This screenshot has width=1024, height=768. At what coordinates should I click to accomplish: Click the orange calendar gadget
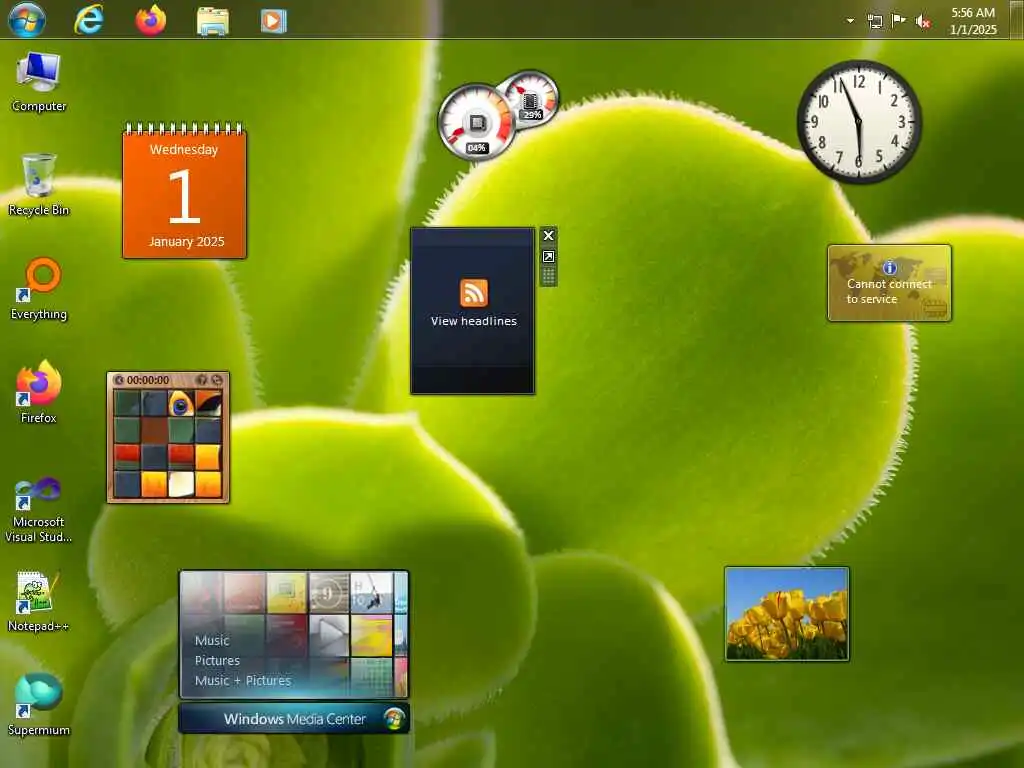point(184,191)
